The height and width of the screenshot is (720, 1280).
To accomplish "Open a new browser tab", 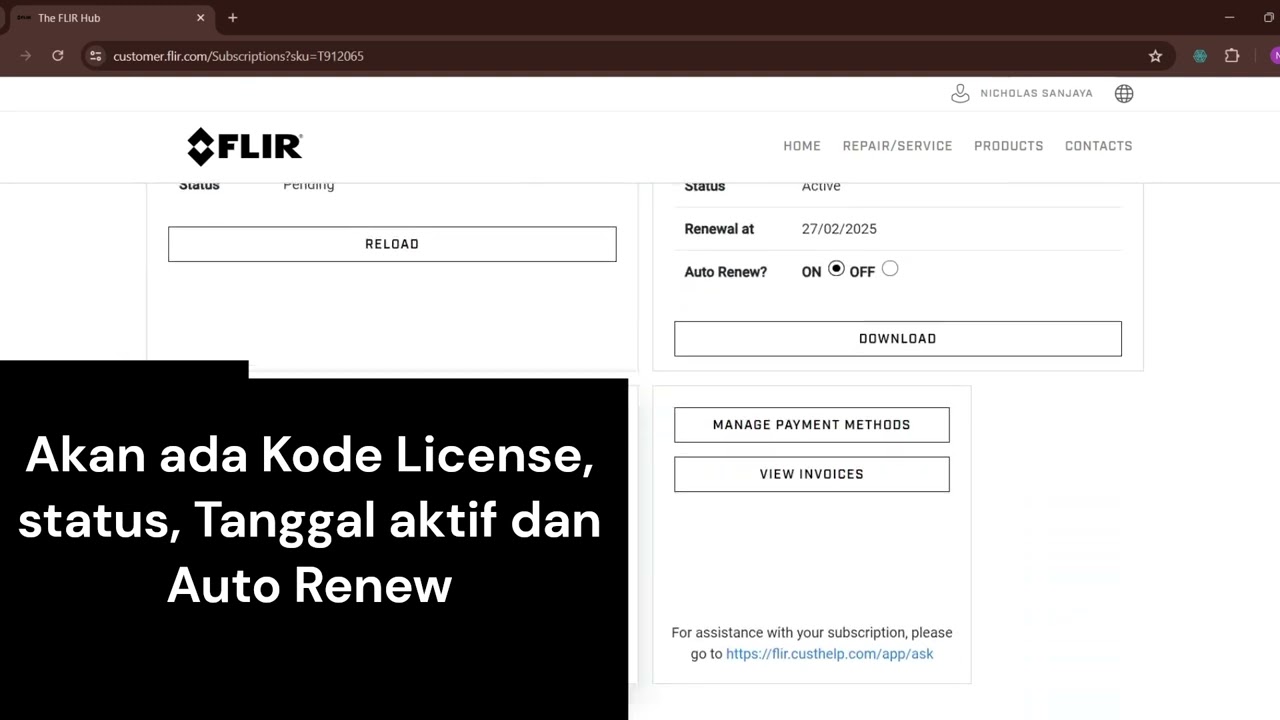I will (233, 18).
